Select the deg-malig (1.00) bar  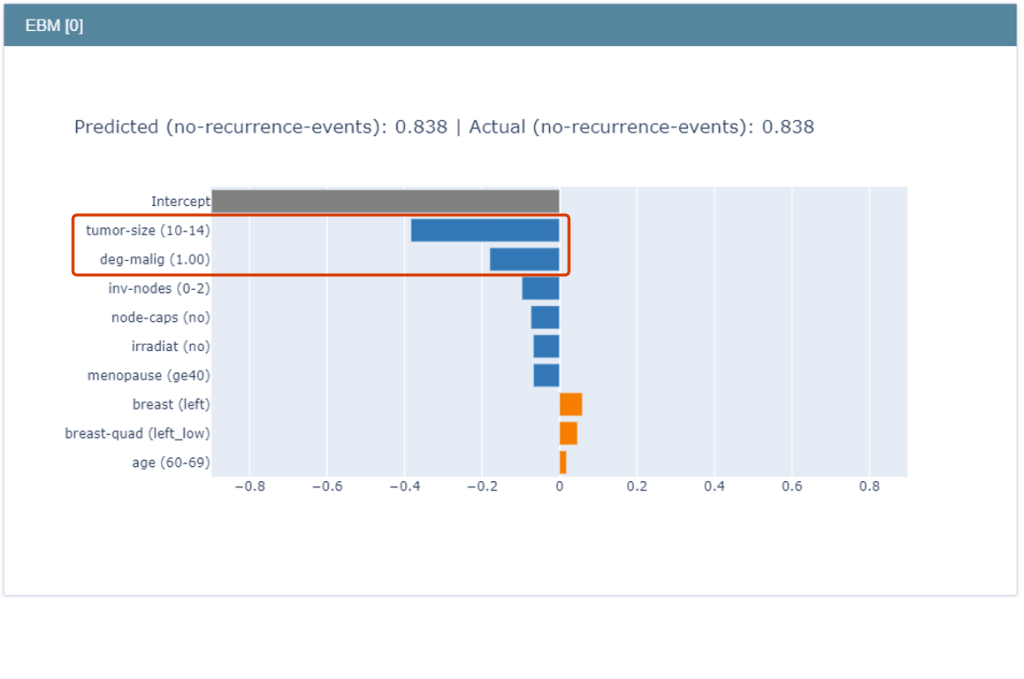tap(523, 259)
